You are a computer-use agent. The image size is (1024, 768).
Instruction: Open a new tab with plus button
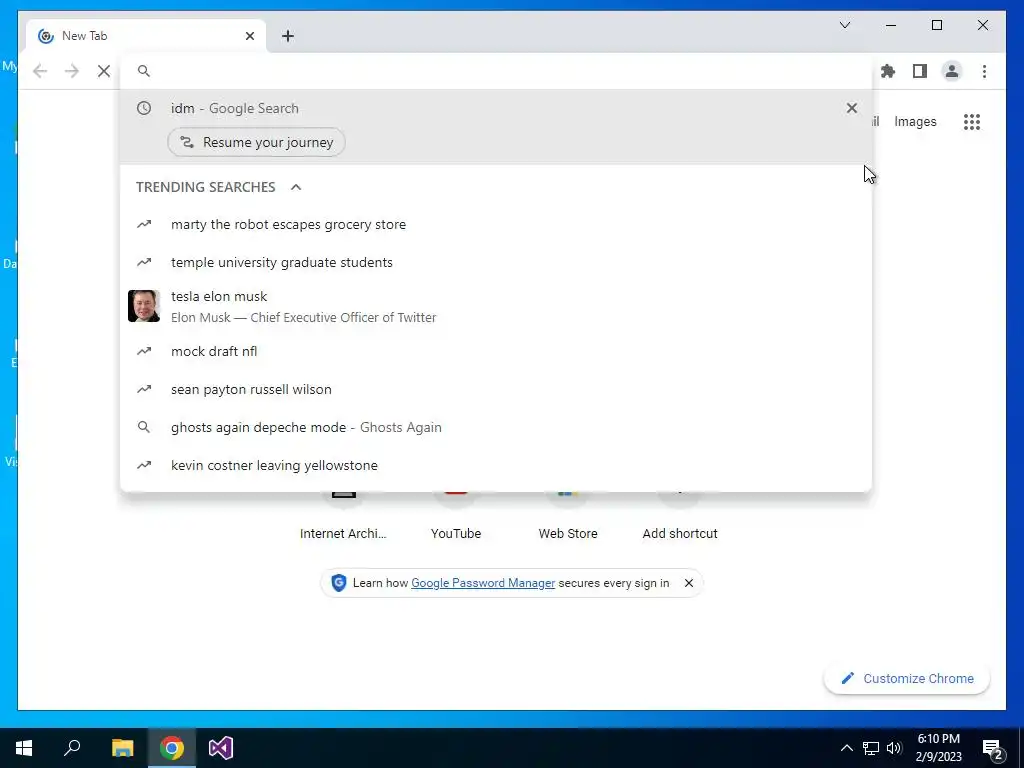coord(288,36)
